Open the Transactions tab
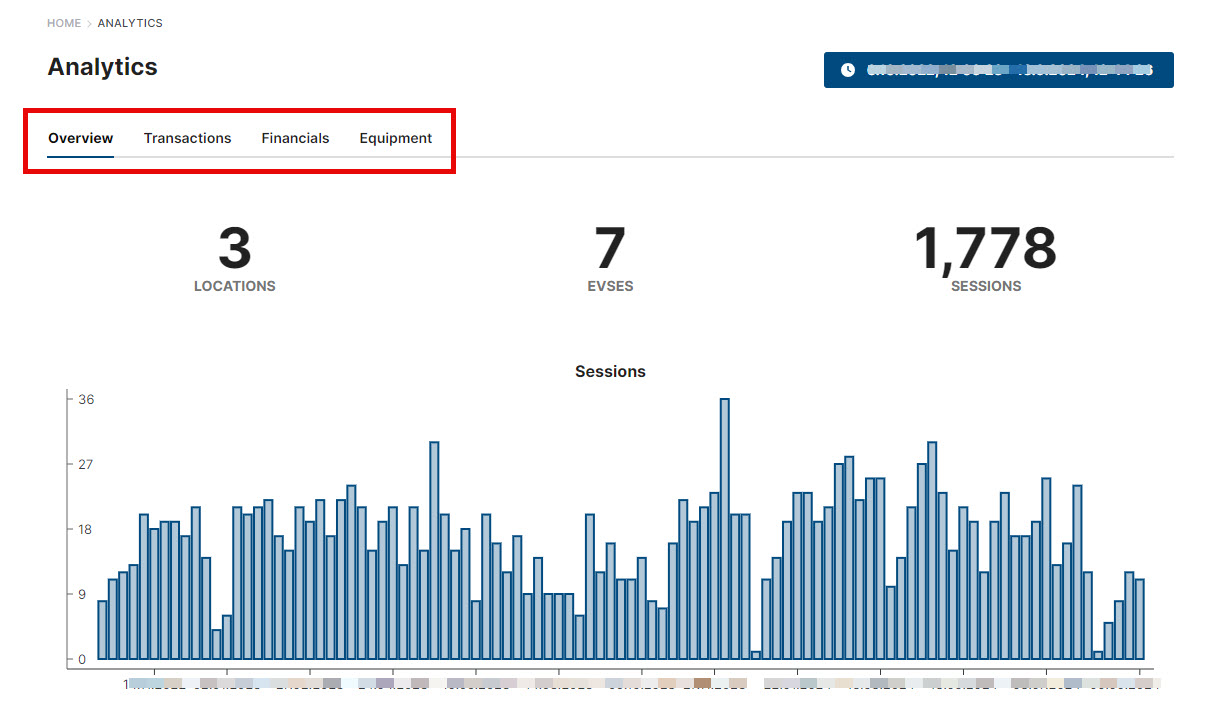The image size is (1206, 721). 187,138
